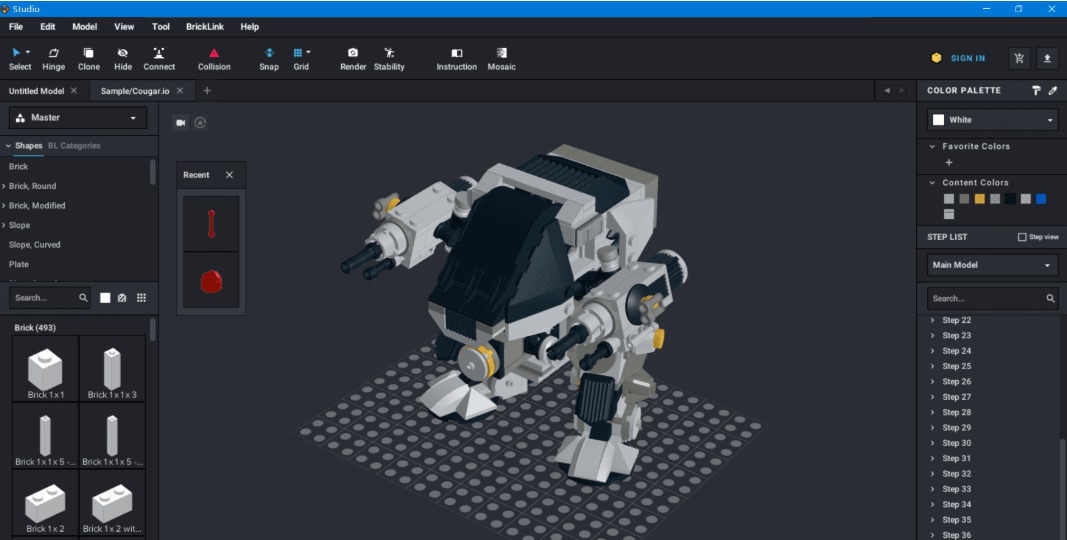
Task: Click the upload icon
Action: tap(1047, 58)
